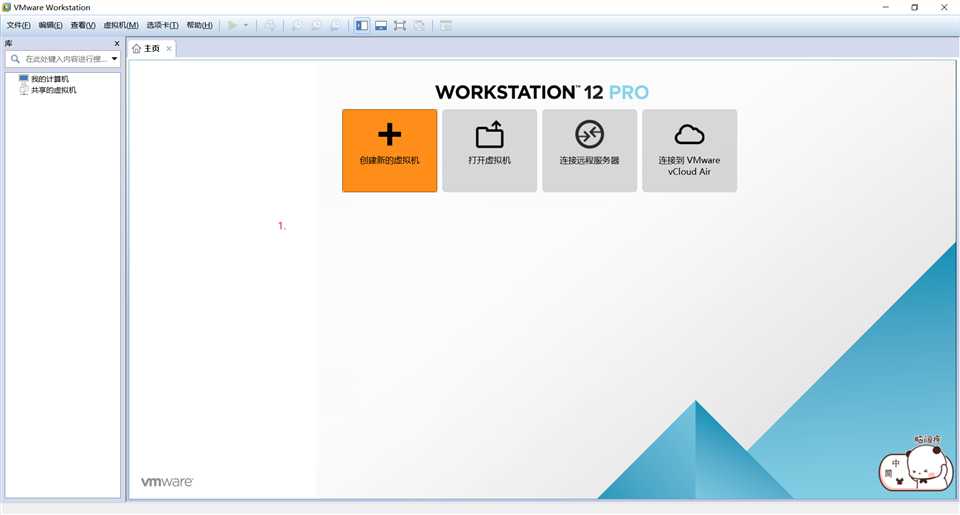
Task: Open the 虚拟机(M) menu
Action: click(121, 25)
